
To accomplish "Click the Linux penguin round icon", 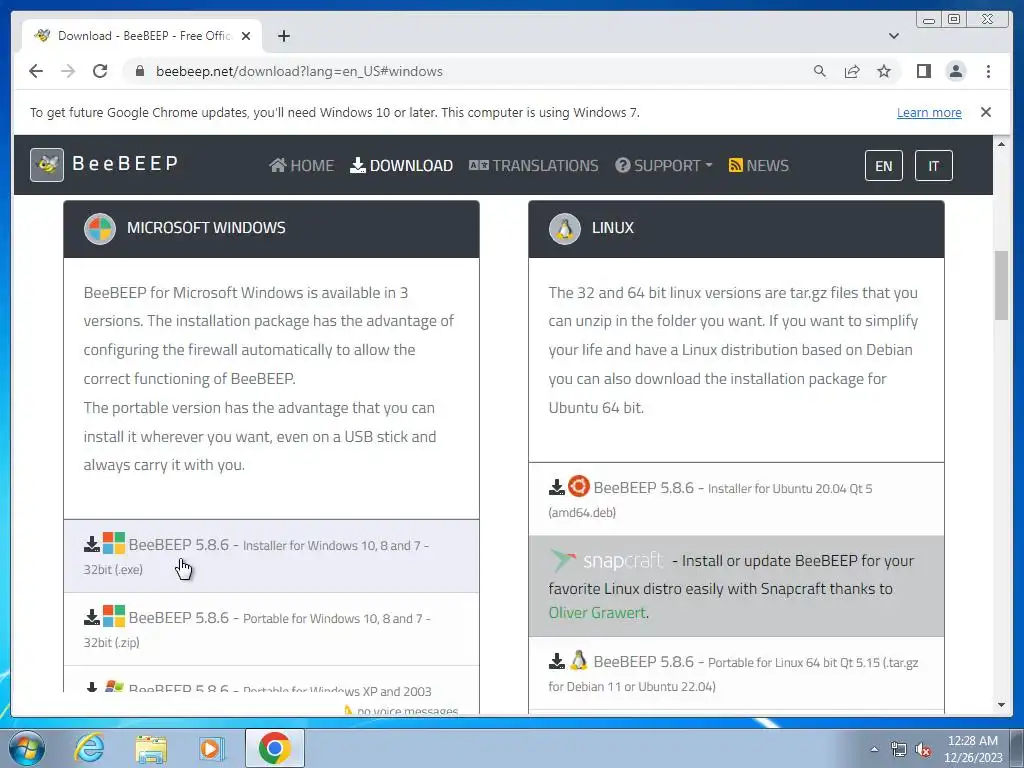I will tap(565, 229).
